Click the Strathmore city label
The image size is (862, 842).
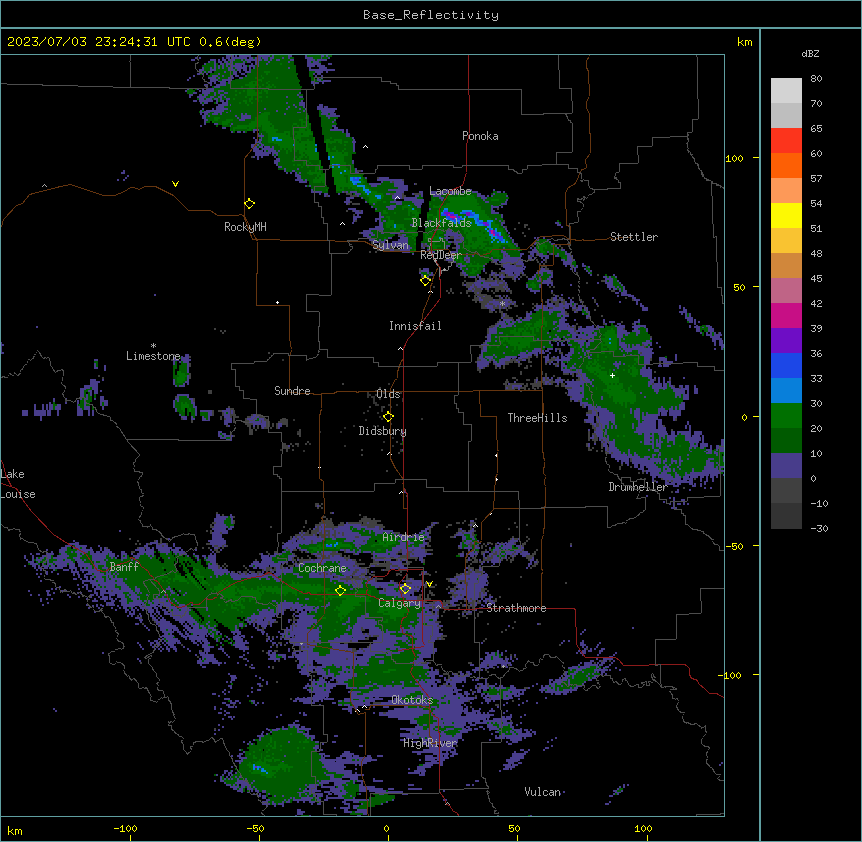[x=516, y=608]
